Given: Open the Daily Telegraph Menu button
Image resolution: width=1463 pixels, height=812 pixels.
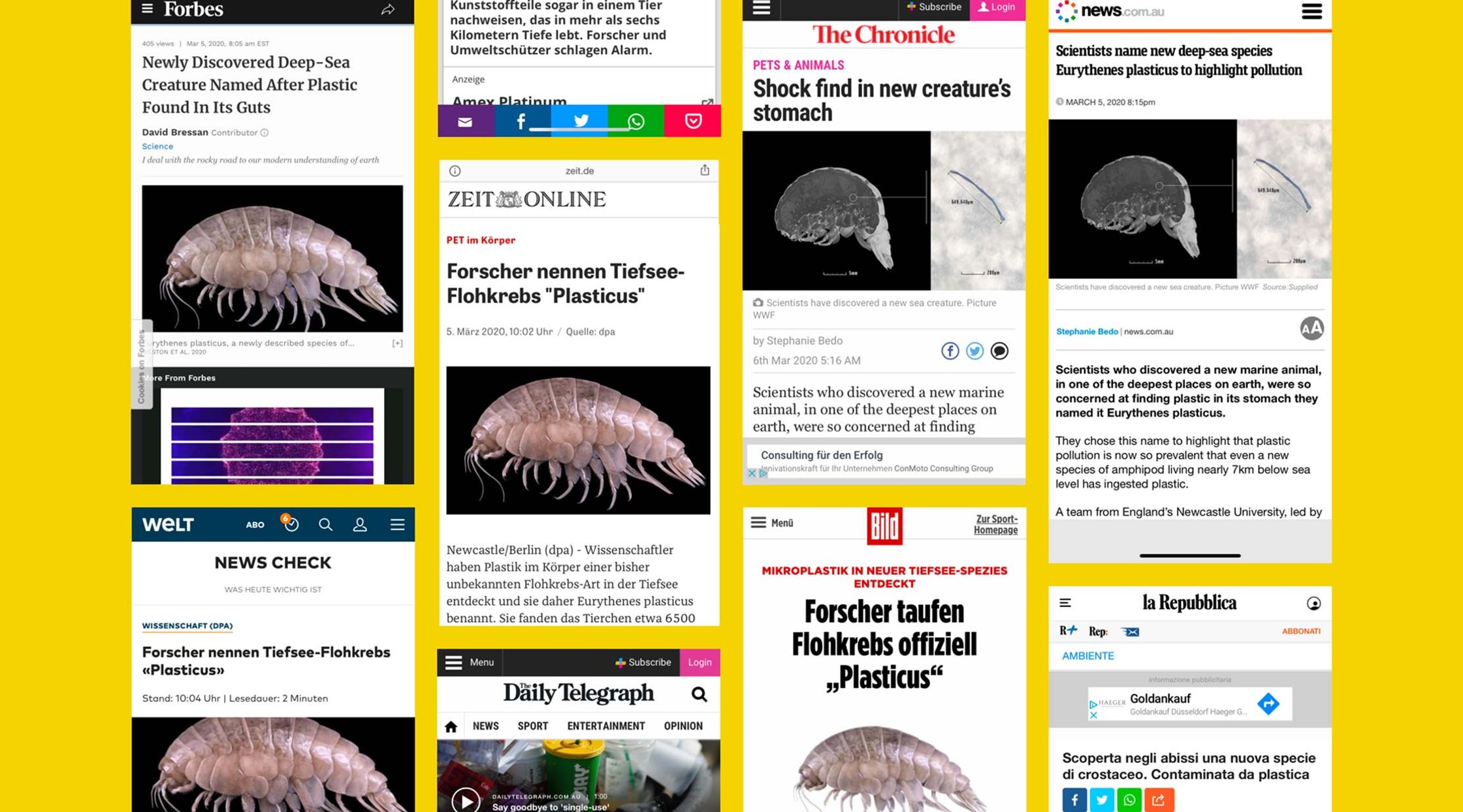Looking at the screenshot, I should pos(470,663).
